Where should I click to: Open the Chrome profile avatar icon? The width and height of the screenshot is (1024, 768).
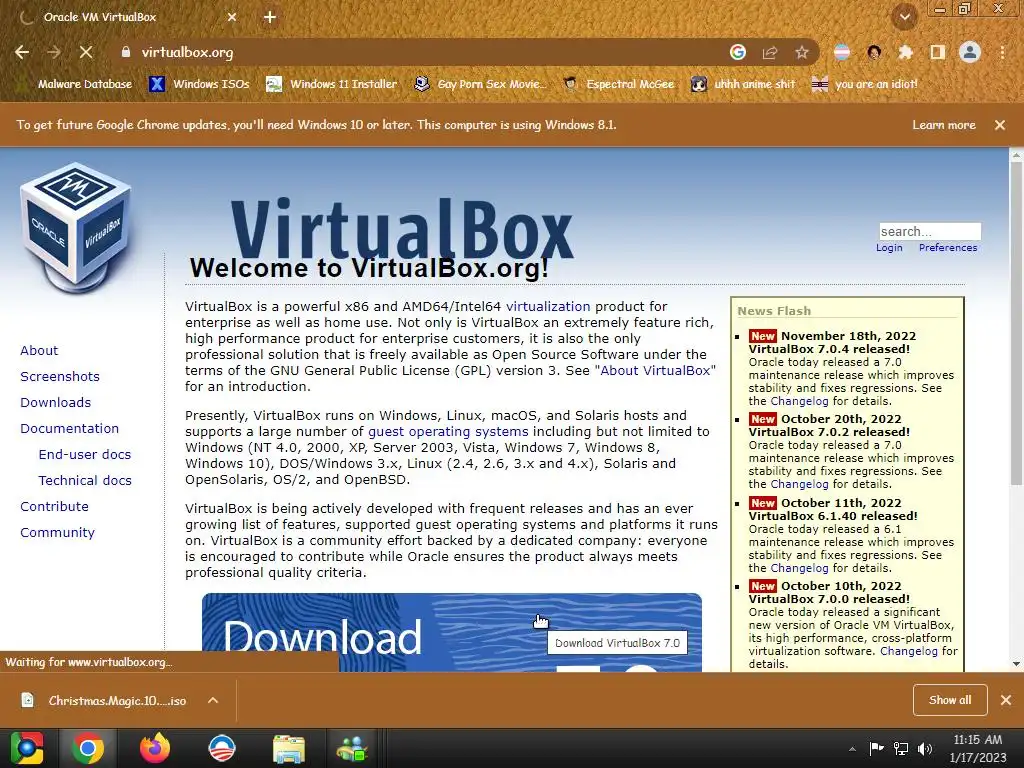click(970, 52)
